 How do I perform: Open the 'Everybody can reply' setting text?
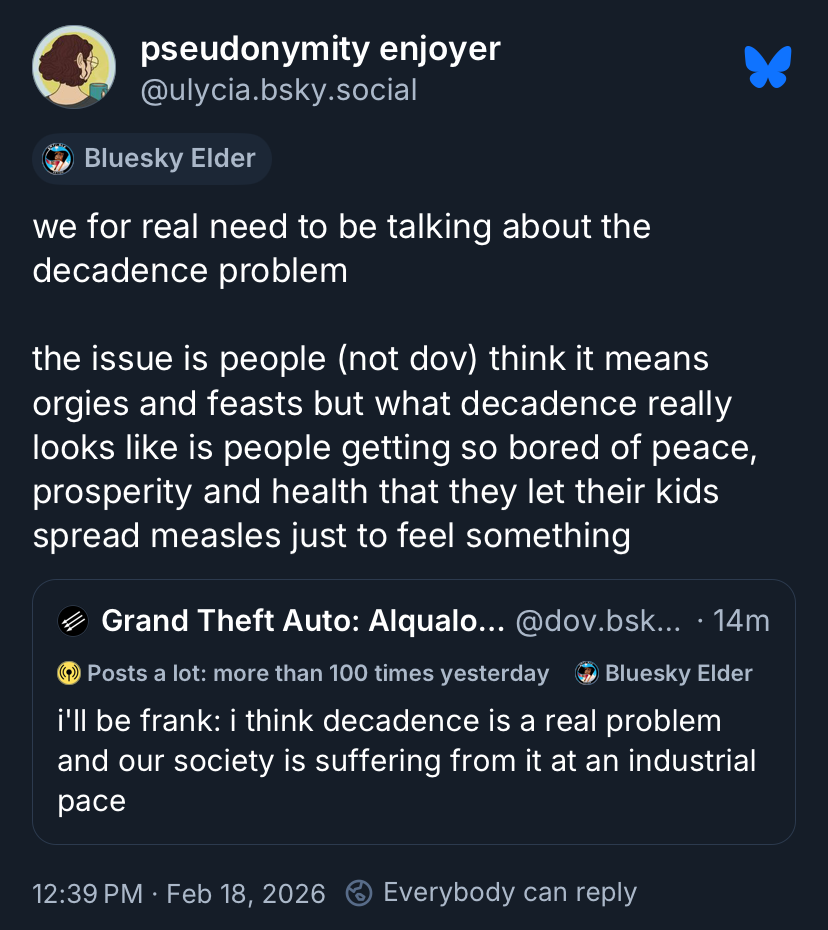pyautogui.click(x=509, y=892)
